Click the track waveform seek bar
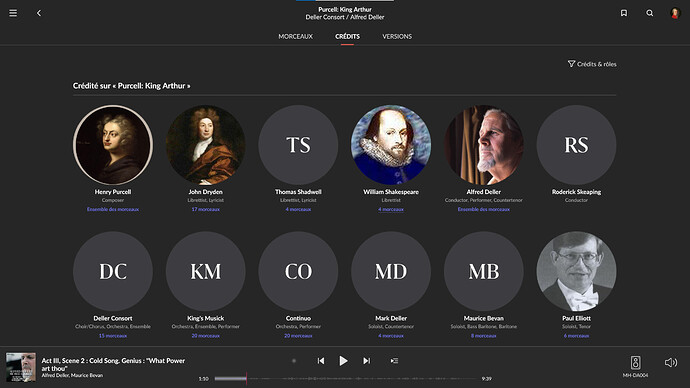The image size is (690, 388). (x=346, y=378)
